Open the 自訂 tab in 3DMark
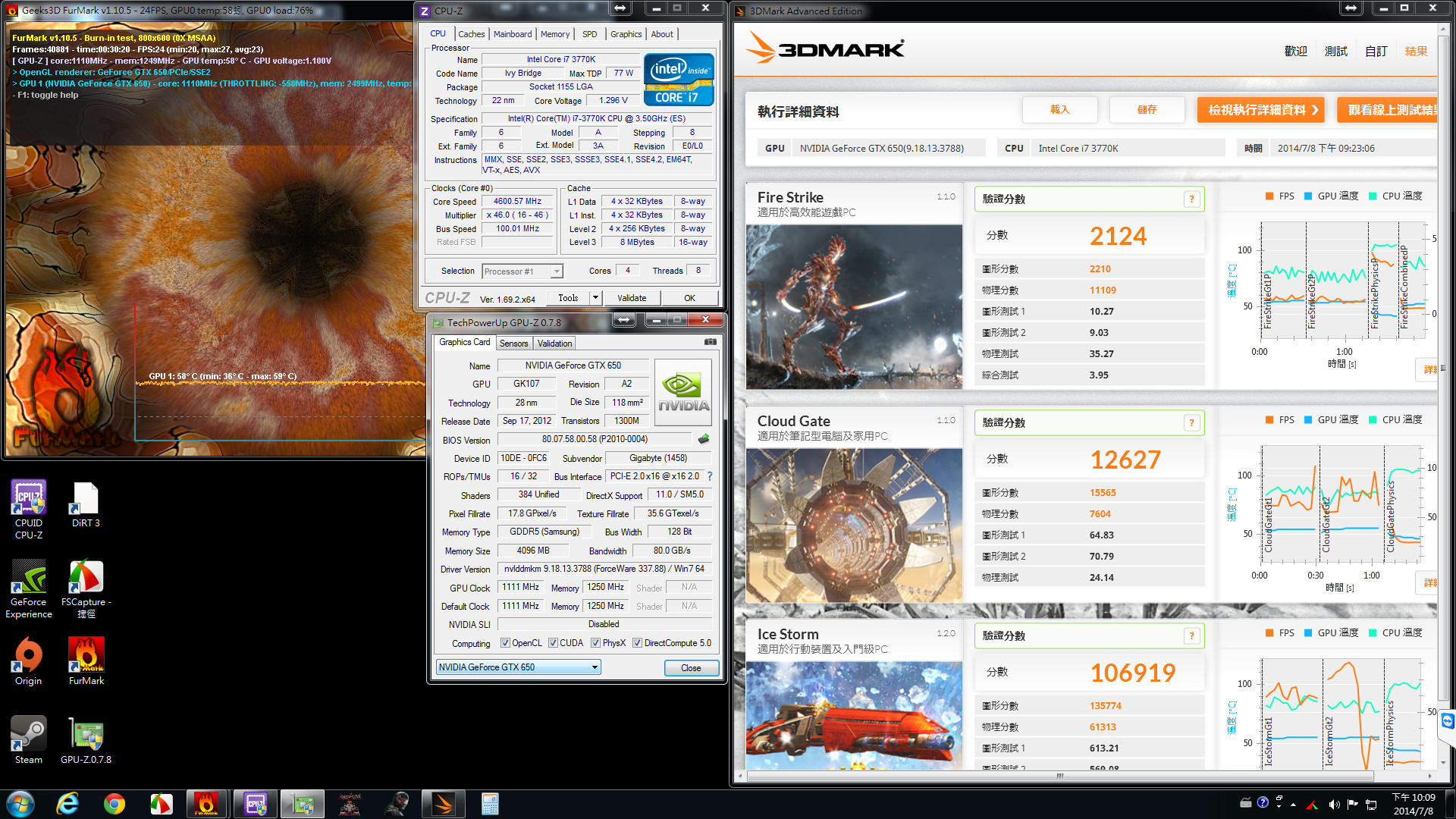 1376,51
